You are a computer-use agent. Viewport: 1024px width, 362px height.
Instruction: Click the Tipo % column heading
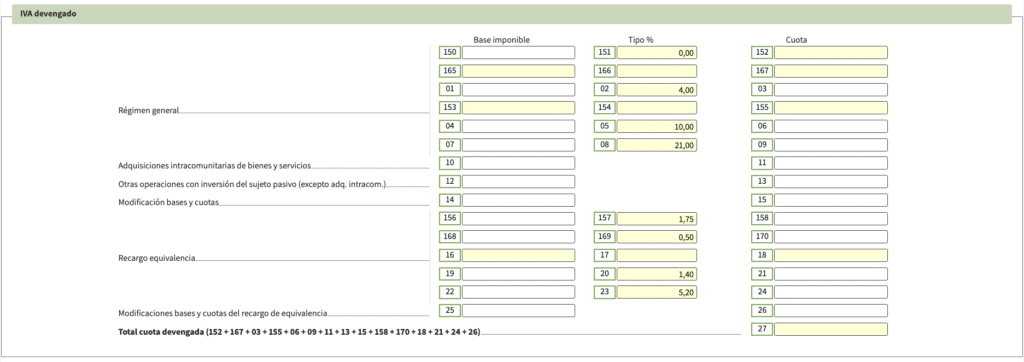coord(641,40)
